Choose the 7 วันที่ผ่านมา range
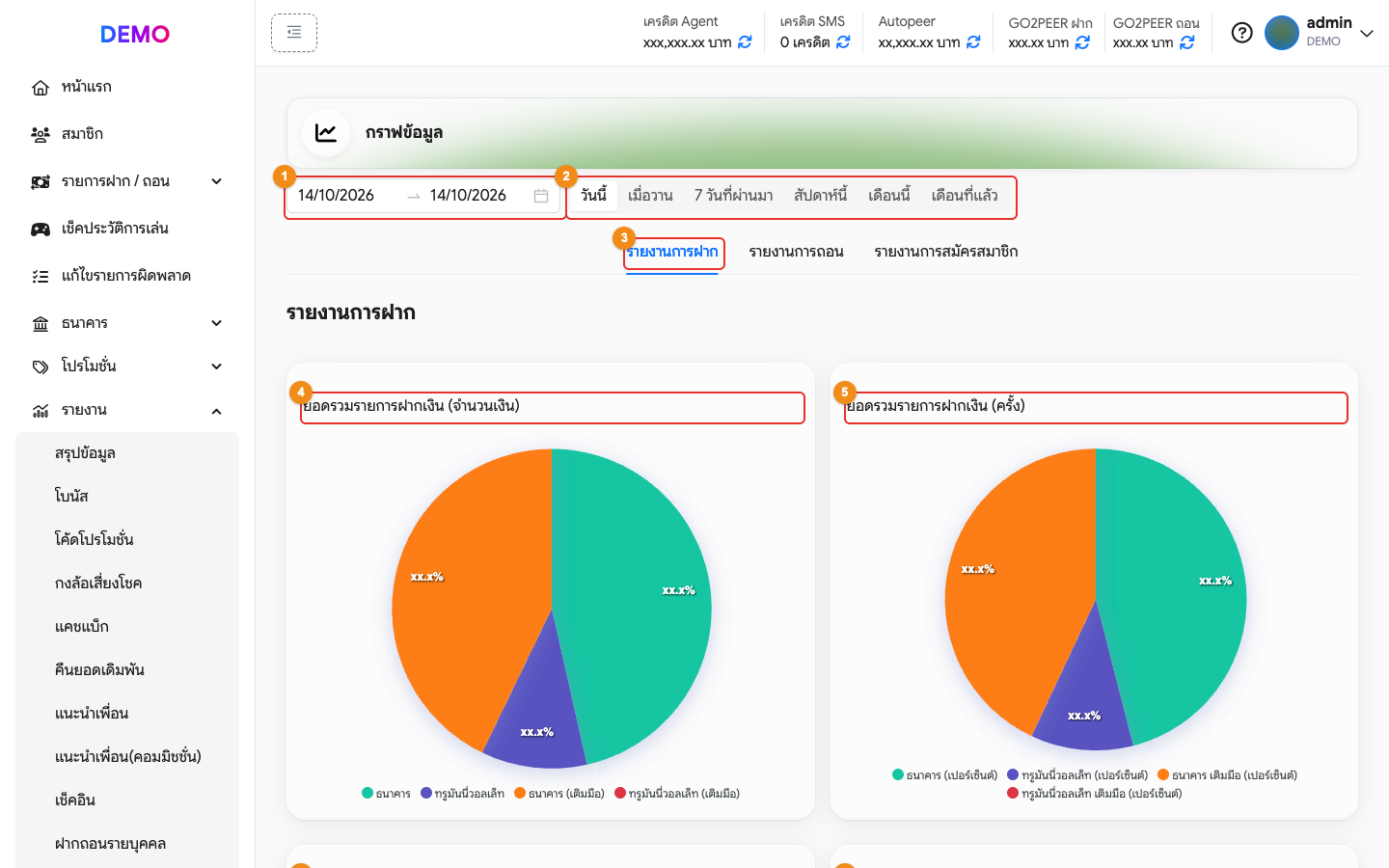Viewport: 1389px width, 868px height. (x=733, y=196)
